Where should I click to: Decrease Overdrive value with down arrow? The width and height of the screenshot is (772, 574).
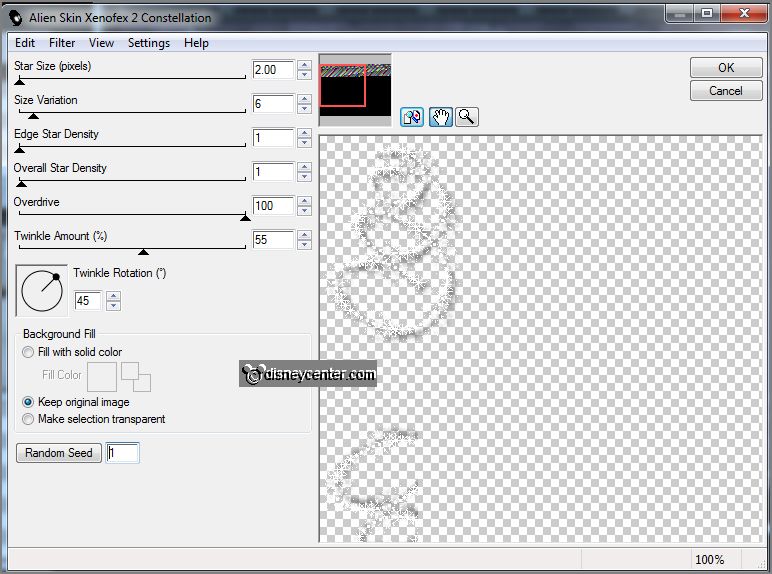coord(304,211)
